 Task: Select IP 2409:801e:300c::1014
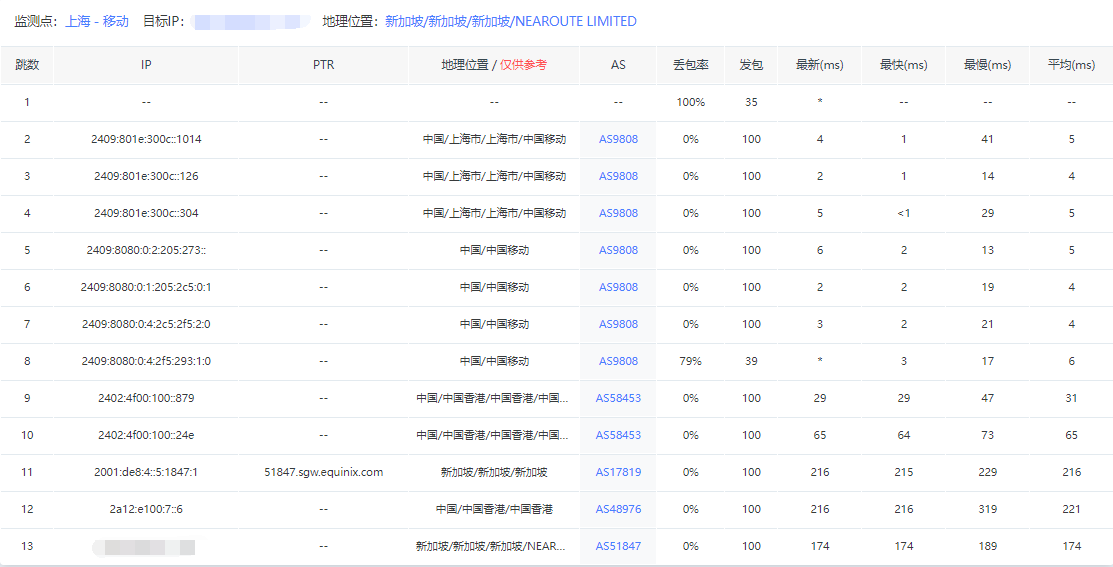[x=146, y=139]
